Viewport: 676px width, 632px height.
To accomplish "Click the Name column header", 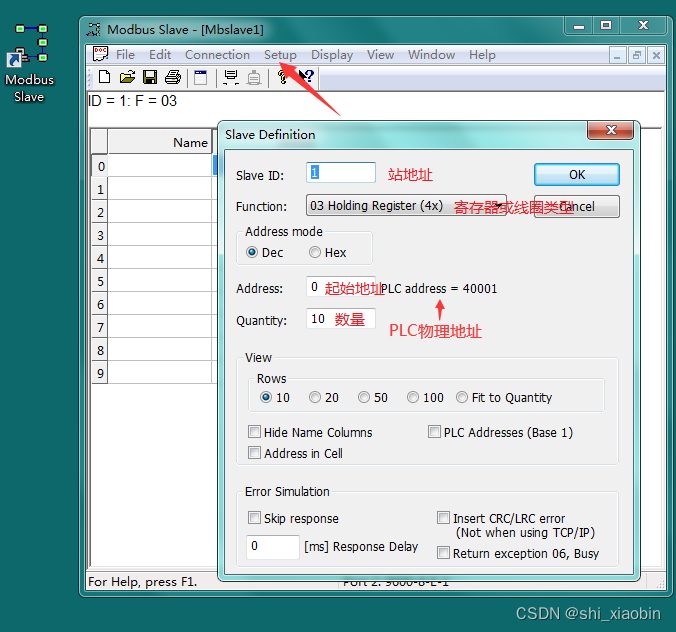I will pyautogui.click(x=160, y=142).
